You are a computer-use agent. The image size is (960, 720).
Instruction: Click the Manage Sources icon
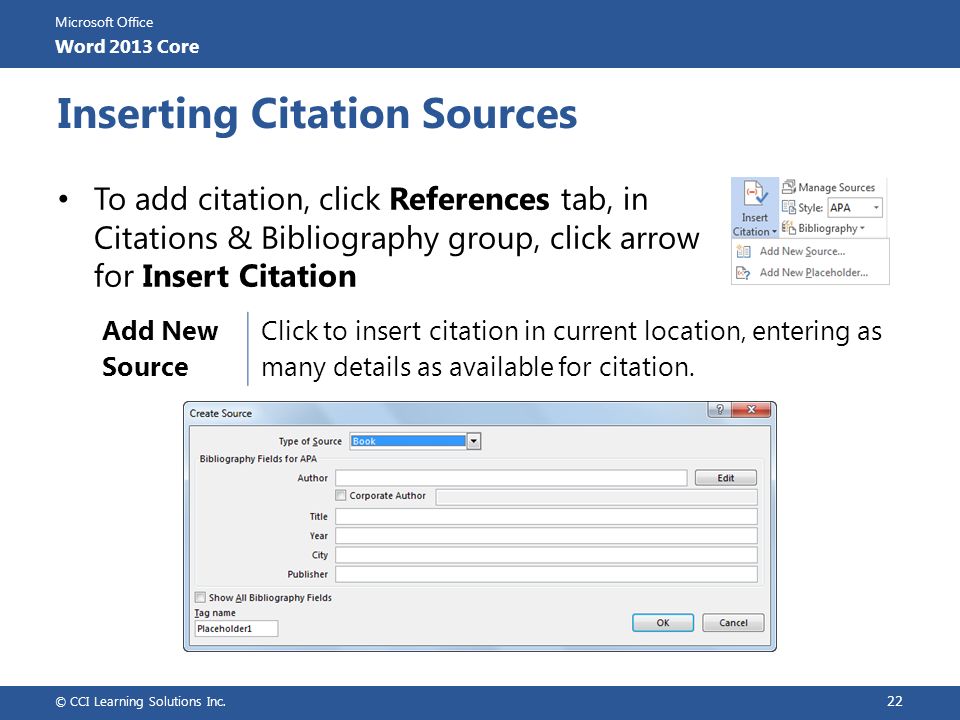coord(789,187)
